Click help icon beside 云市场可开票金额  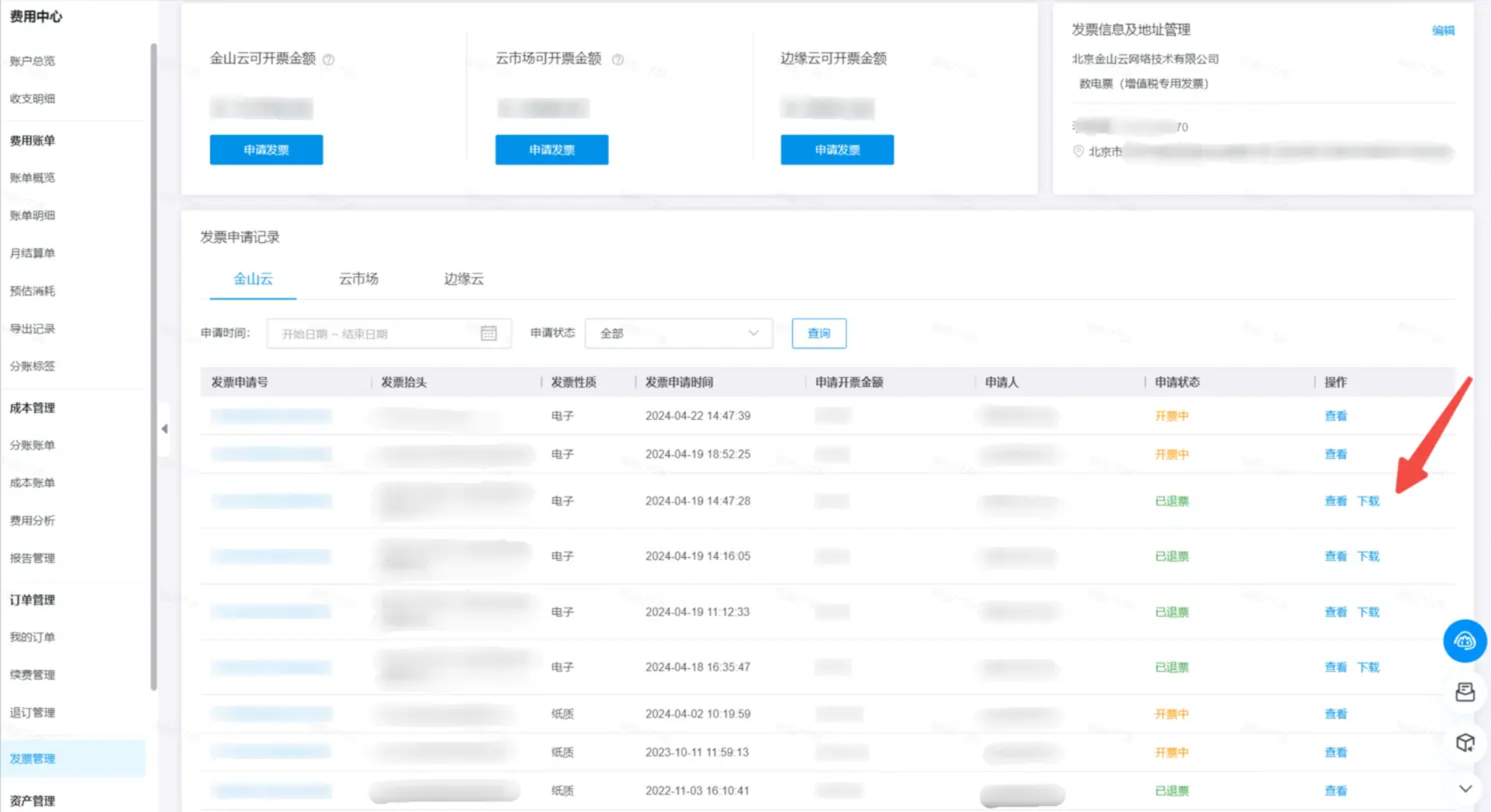point(617,59)
